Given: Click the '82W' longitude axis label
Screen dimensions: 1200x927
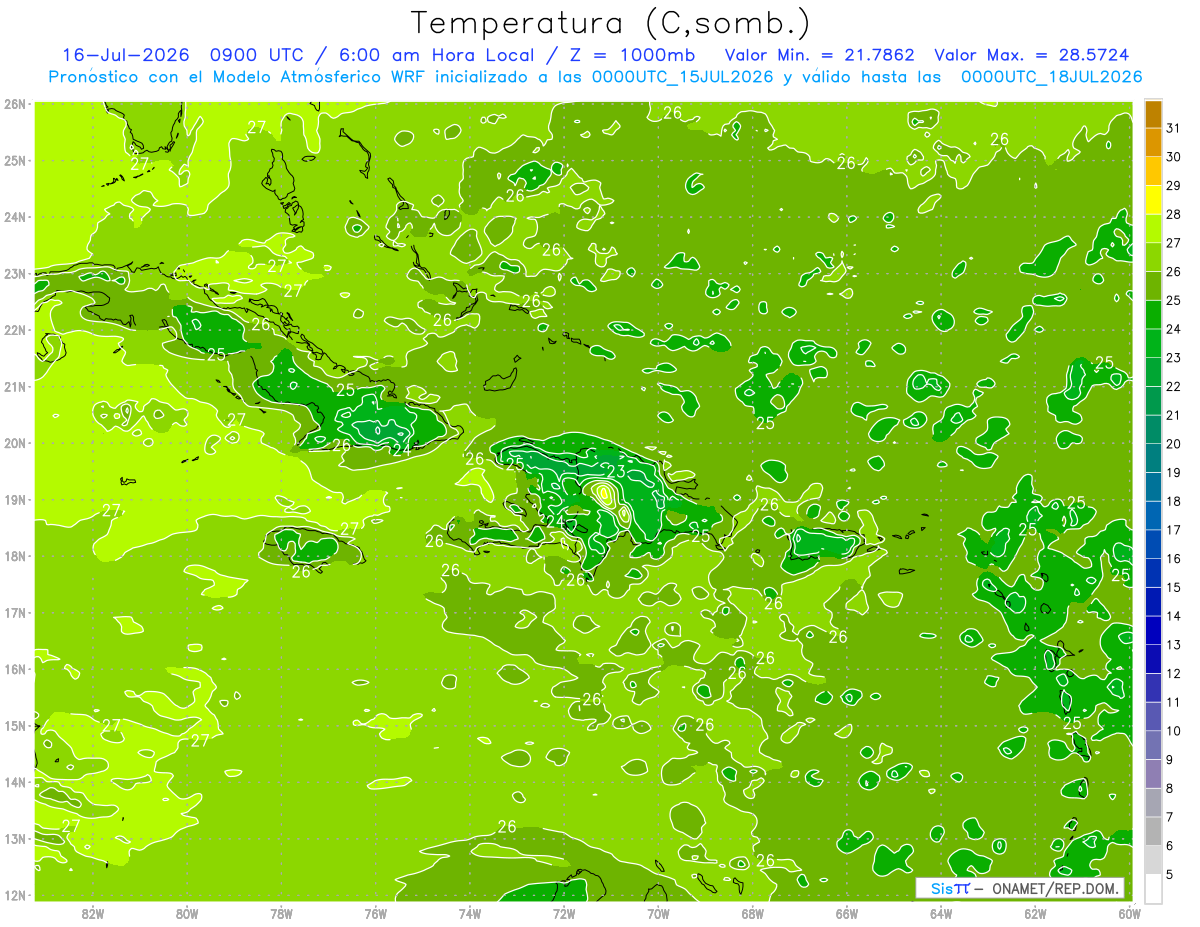Looking at the screenshot, I should click(x=92, y=912).
